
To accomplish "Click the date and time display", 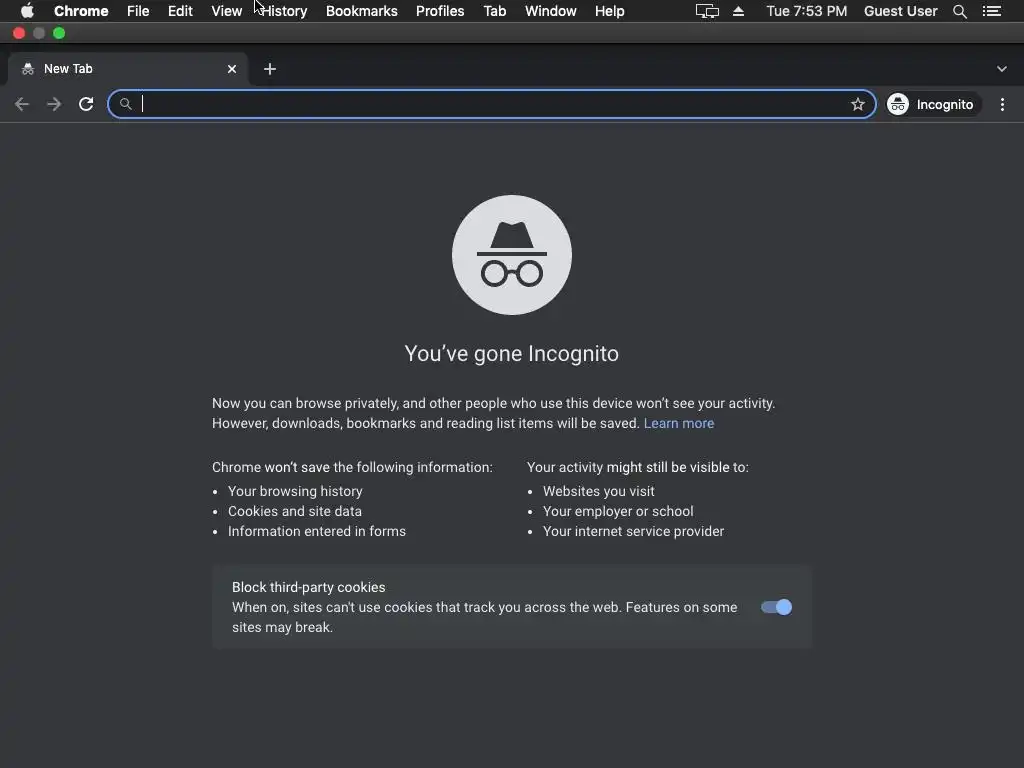I will pyautogui.click(x=807, y=11).
